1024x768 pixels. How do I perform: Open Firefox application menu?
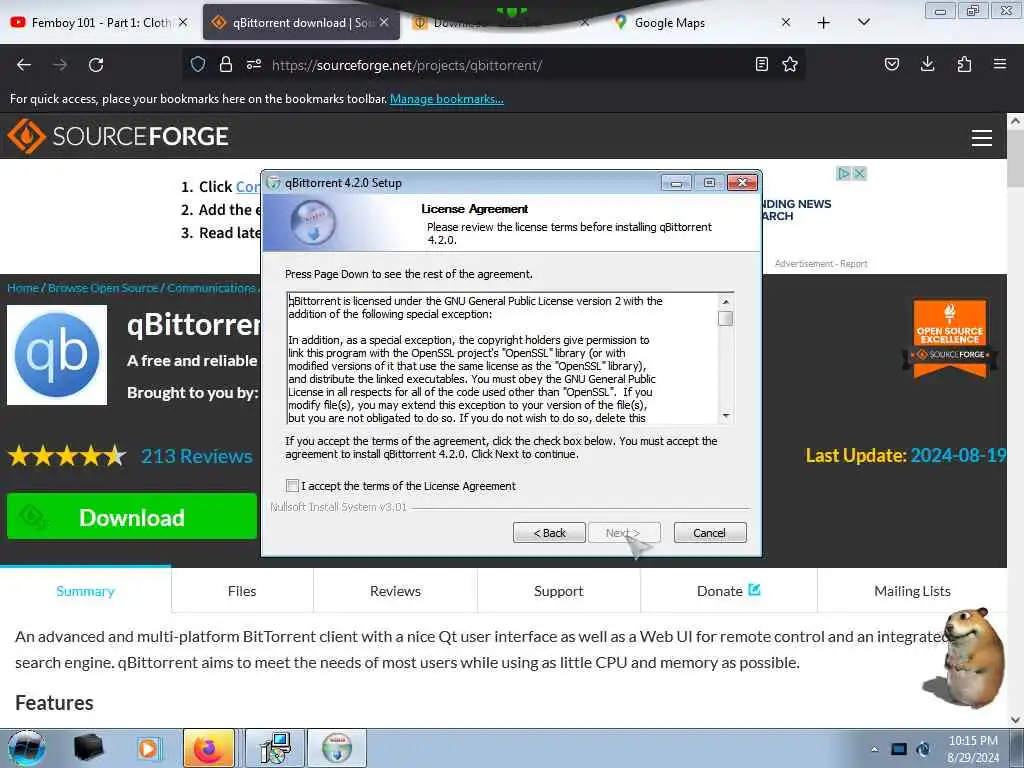point(1000,64)
